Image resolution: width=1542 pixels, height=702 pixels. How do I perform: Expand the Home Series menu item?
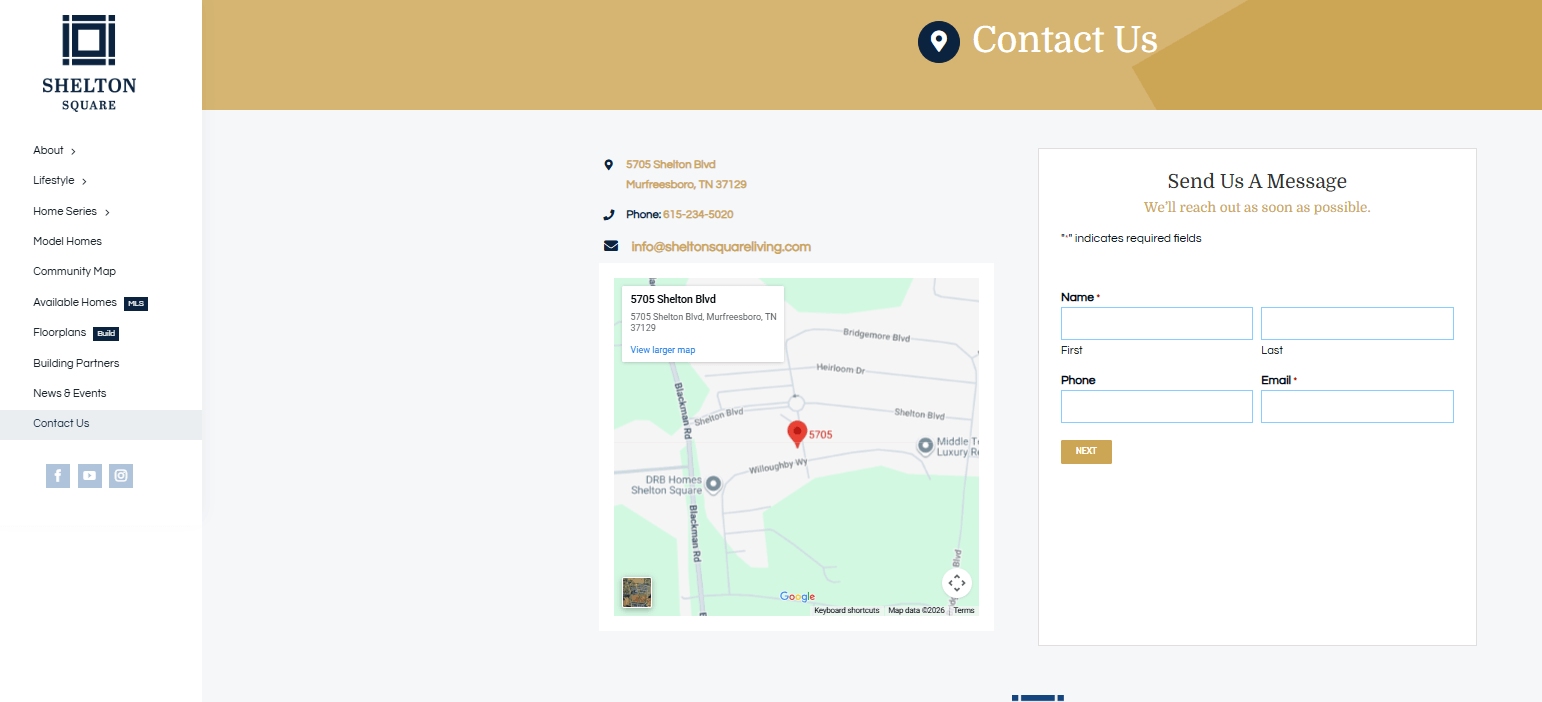click(64, 211)
